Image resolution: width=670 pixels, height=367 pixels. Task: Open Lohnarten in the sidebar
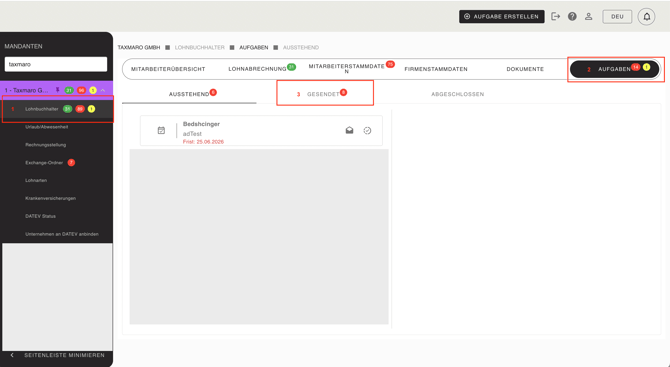pos(36,180)
